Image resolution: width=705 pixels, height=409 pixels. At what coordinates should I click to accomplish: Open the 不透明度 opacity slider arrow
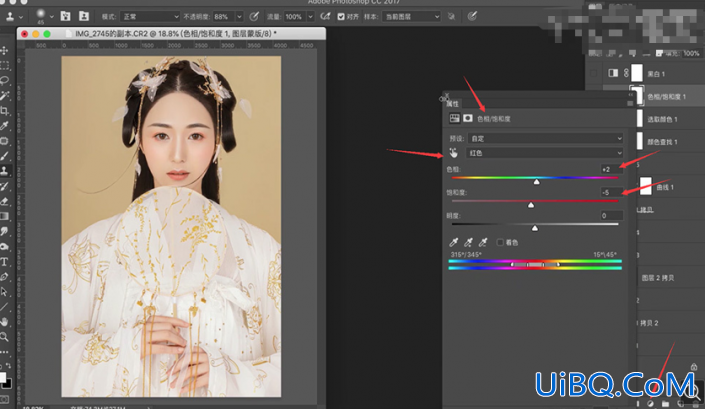pos(239,17)
